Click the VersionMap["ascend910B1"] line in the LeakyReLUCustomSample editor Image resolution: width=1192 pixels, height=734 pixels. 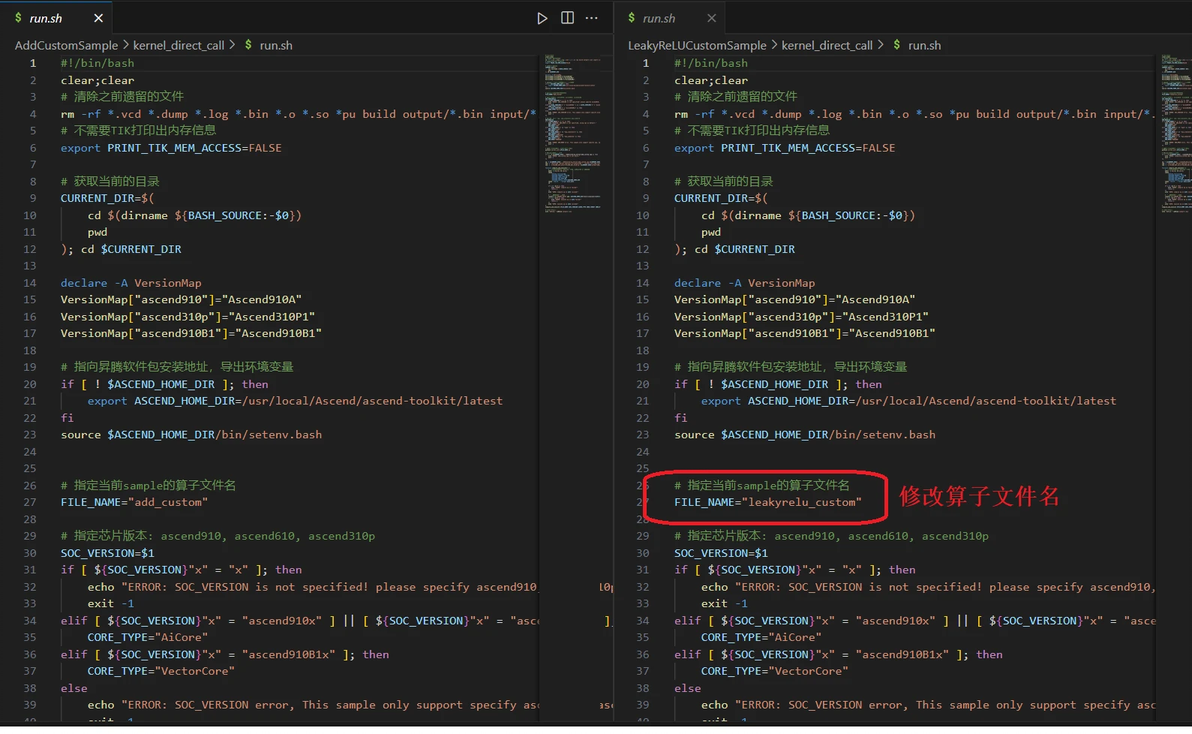(804, 334)
